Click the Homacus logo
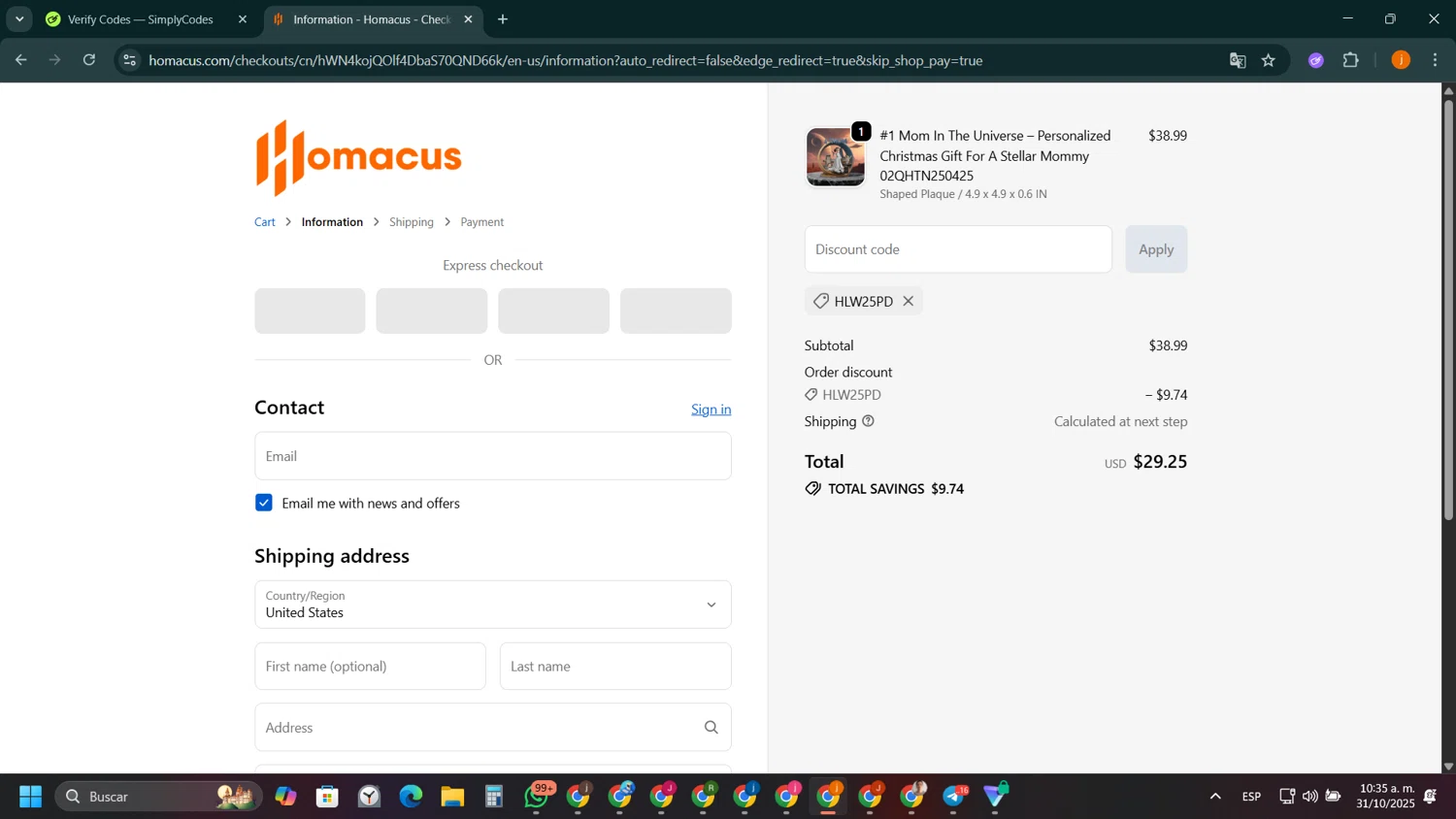1456x819 pixels. pos(358,157)
